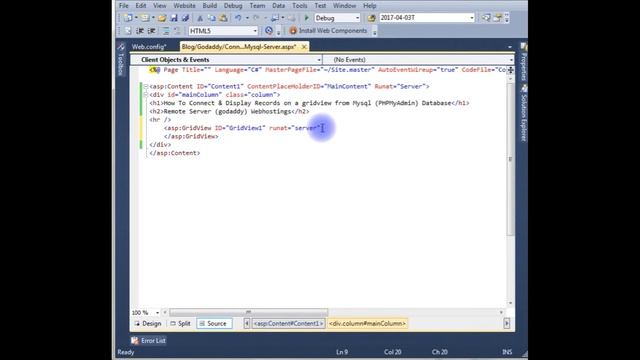640x360 pixels.
Task: Click the Save All icon
Action: point(186,18)
